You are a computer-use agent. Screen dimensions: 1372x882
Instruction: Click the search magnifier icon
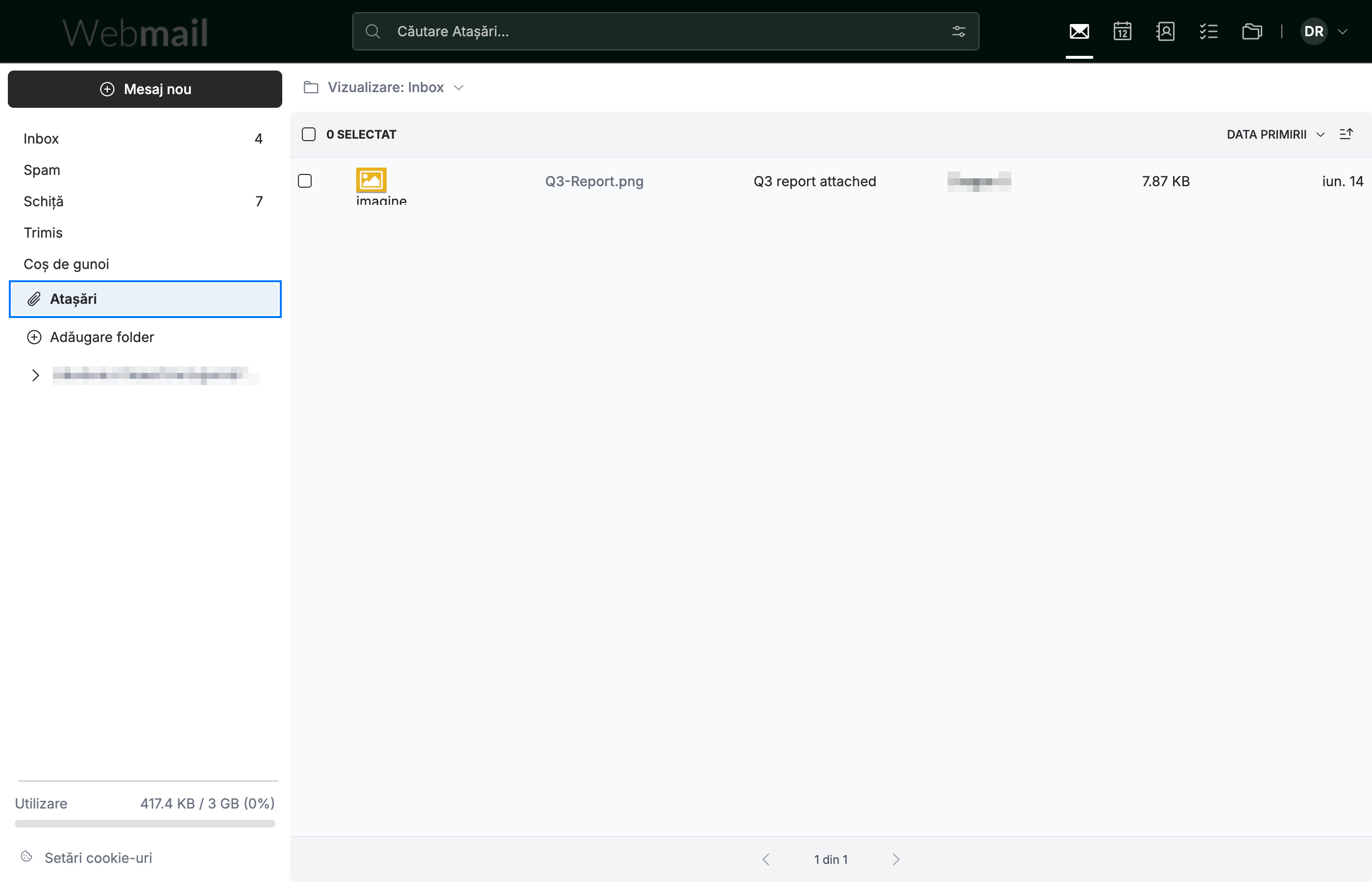click(x=373, y=31)
